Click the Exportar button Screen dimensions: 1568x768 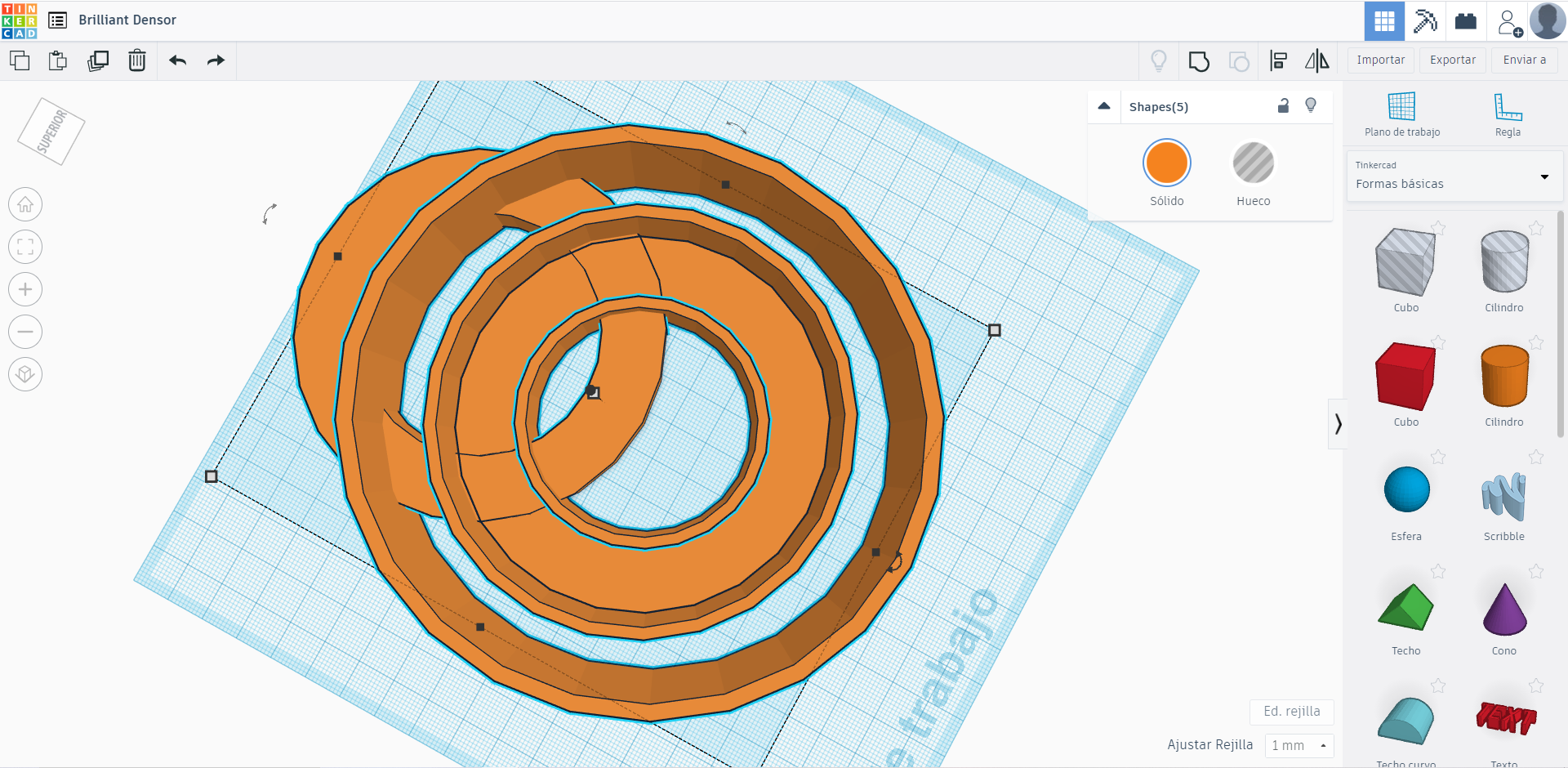[x=1453, y=60]
